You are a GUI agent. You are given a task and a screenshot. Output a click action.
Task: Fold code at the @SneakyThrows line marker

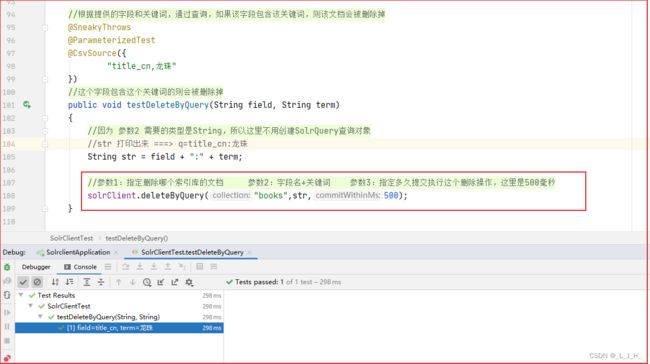45,27
